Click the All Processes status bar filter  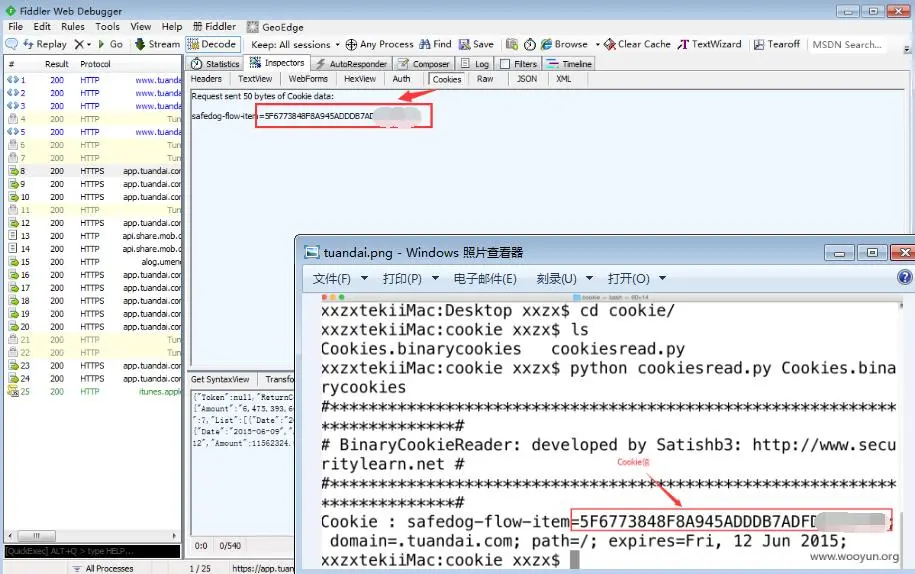click(103, 568)
